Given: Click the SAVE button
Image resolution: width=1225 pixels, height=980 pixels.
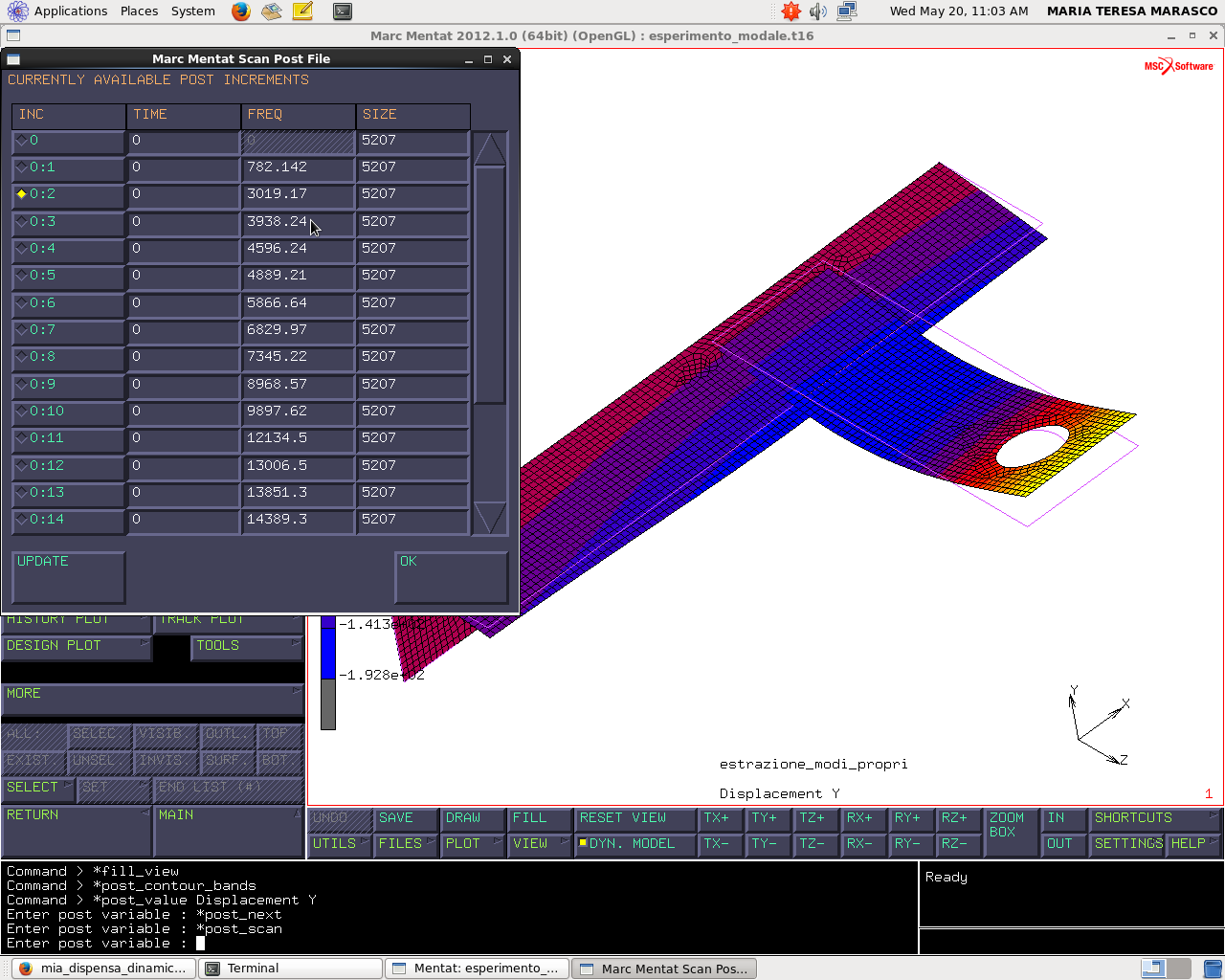Looking at the screenshot, I should pyautogui.click(x=406, y=818).
